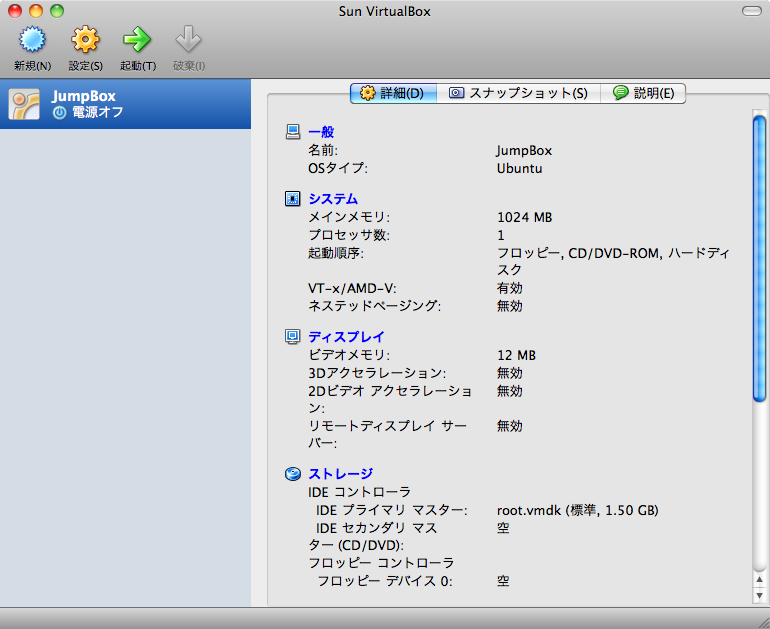The image size is (770, 629).
Task: Click the ディスプレイ section monitor icon
Action: coord(293,337)
